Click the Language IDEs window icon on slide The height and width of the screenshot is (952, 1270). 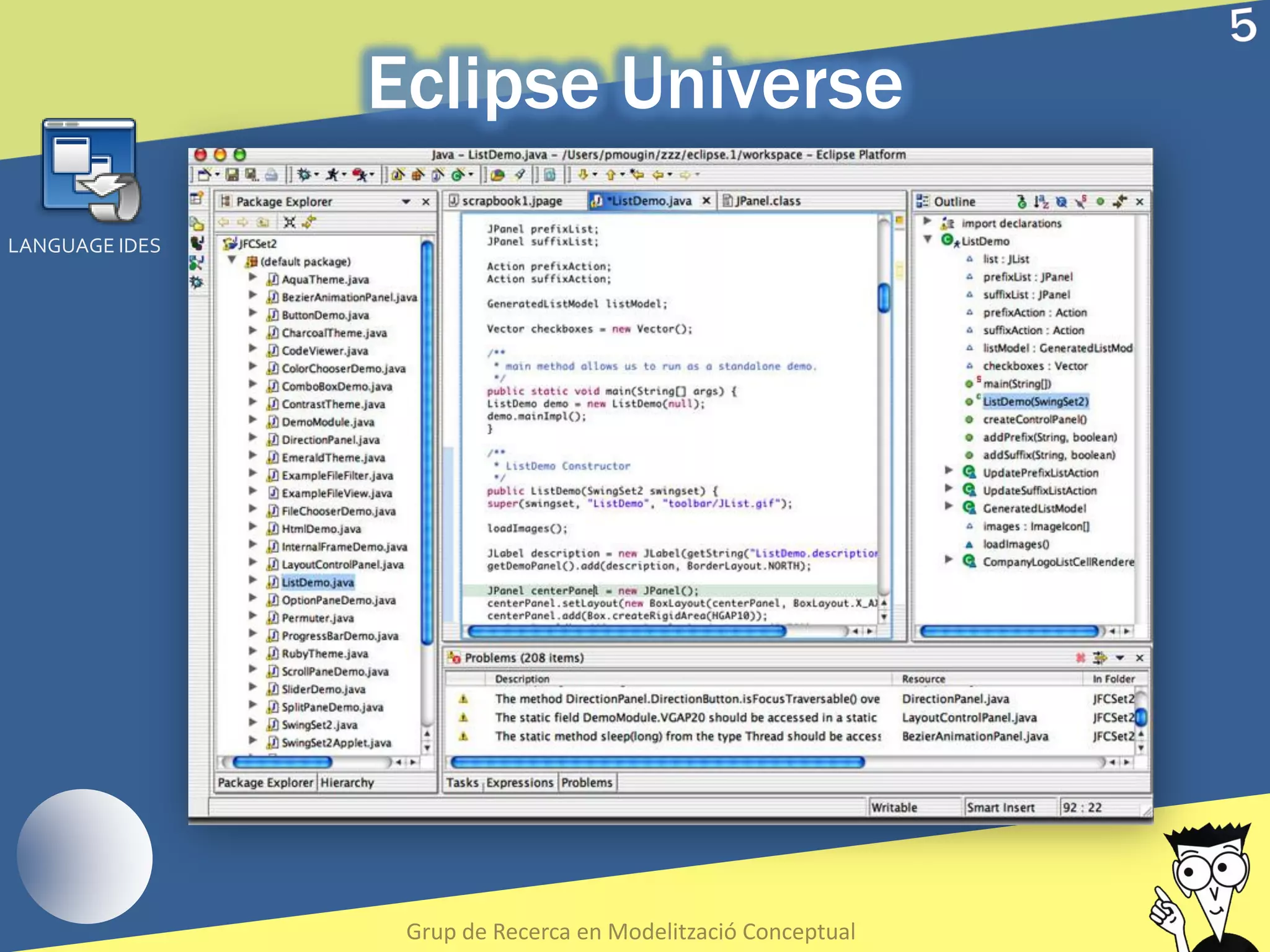coord(91,171)
